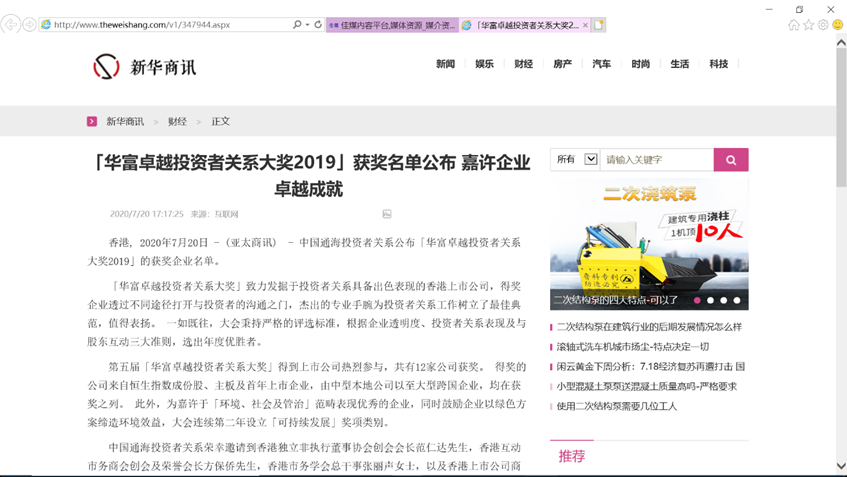This screenshot has height=477, width=847.
Task: Click the vertical scrollbar up arrow
Action: tap(841, 42)
